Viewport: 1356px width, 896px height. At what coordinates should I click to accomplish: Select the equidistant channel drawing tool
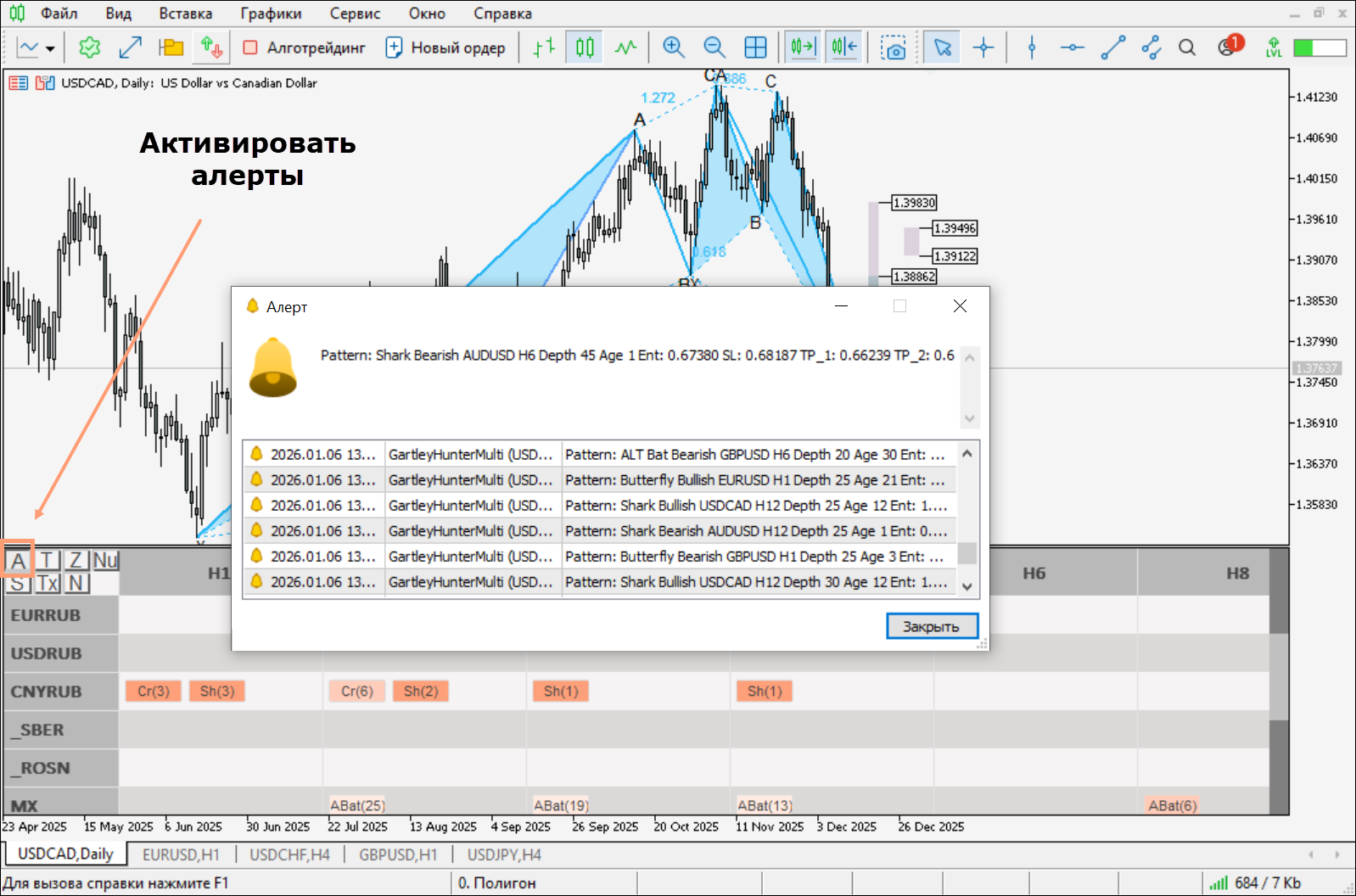pos(1151,48)
